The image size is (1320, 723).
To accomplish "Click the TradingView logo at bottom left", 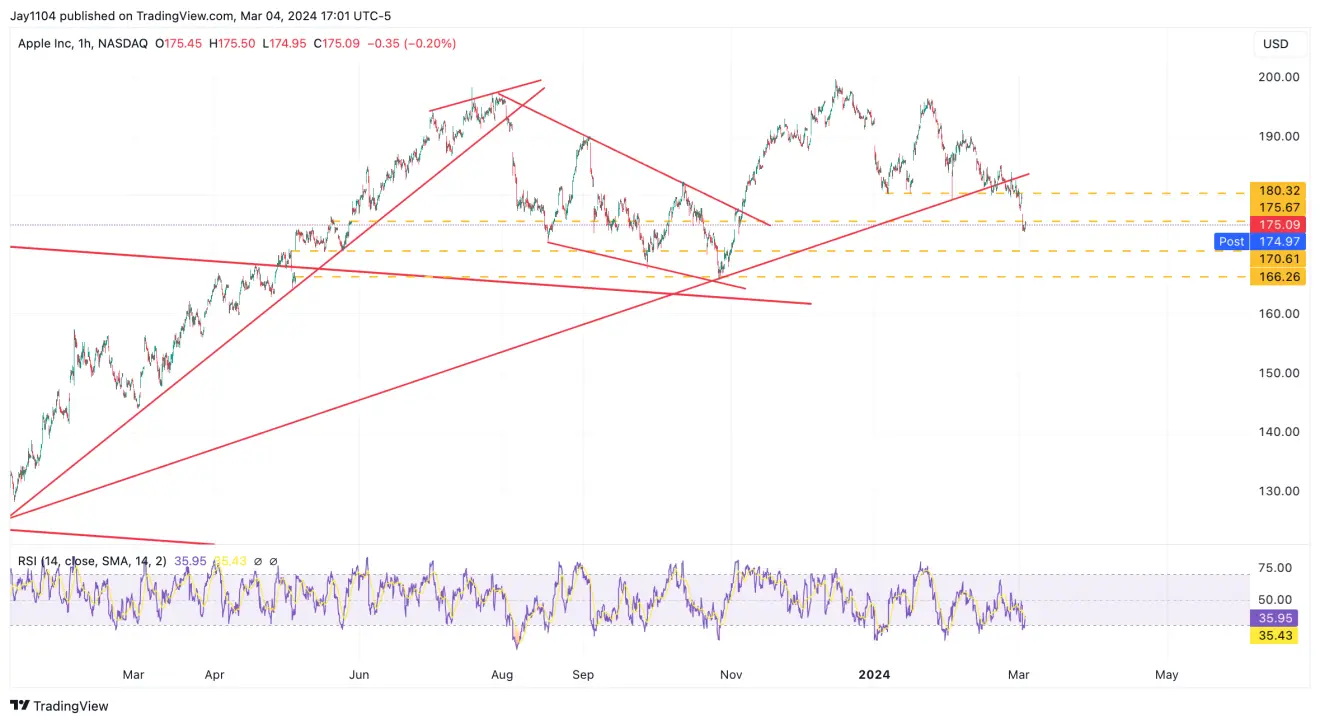I will pyautogui.click(x=59, y=706).
